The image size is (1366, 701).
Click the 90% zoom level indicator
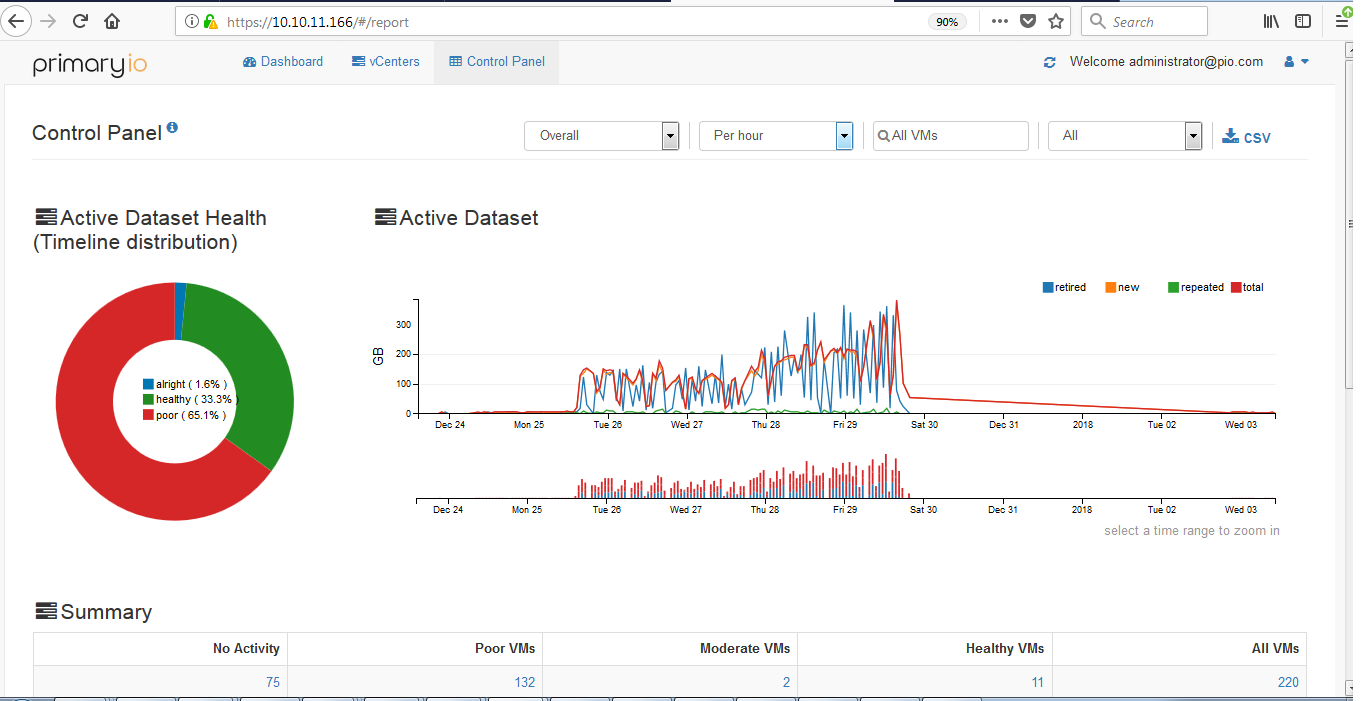(945, 22)
